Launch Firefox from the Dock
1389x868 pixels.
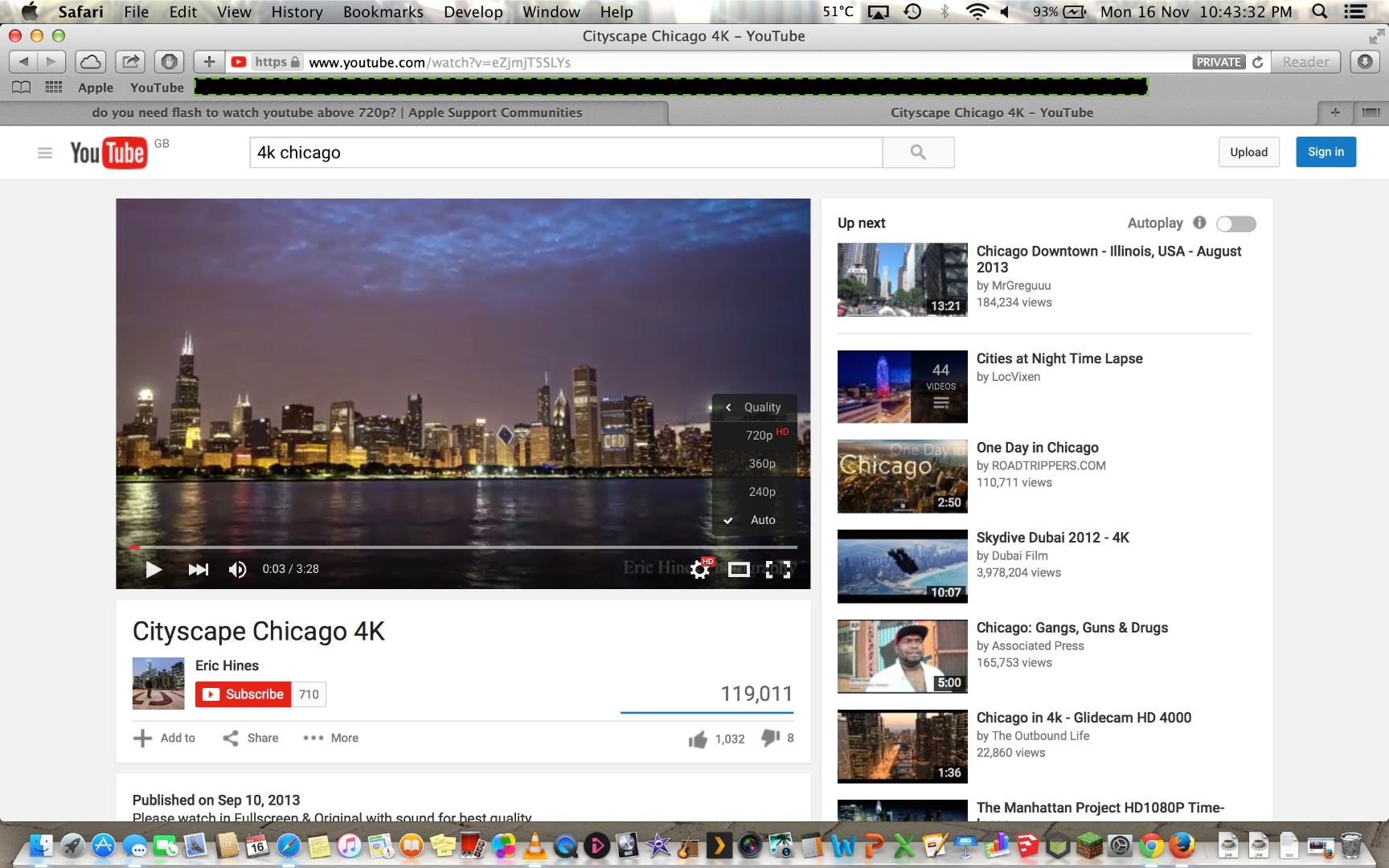pyautogui.click(x=1182, y=845)
